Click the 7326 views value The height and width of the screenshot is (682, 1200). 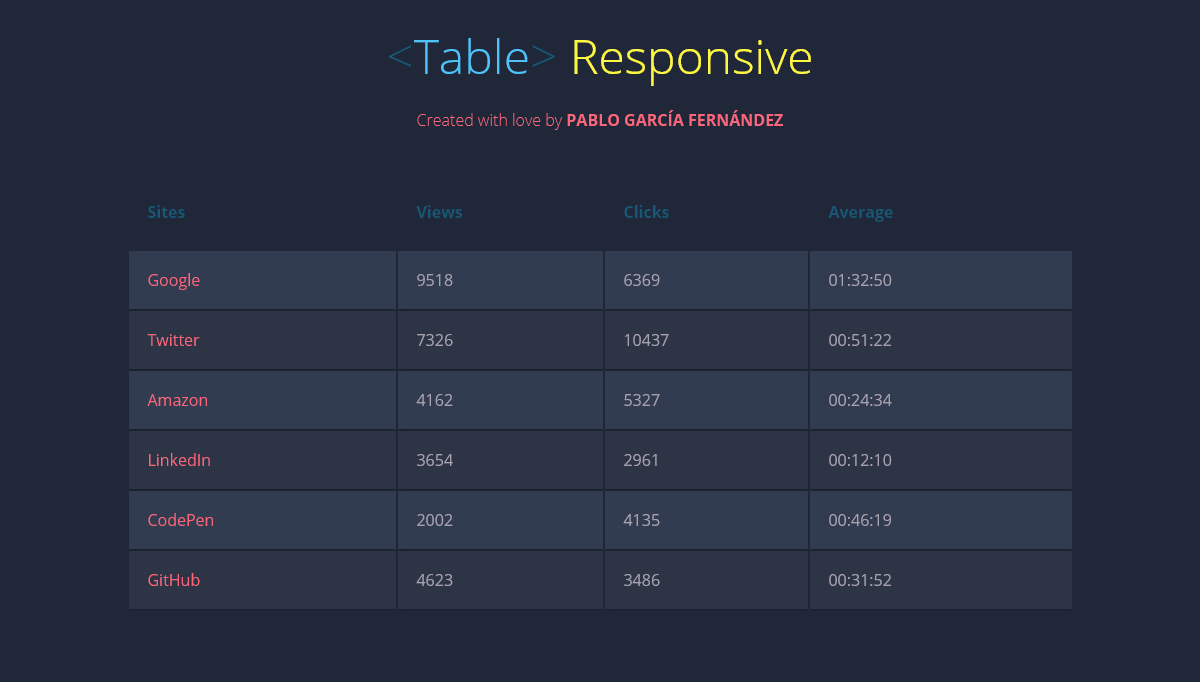click(435, 340)
